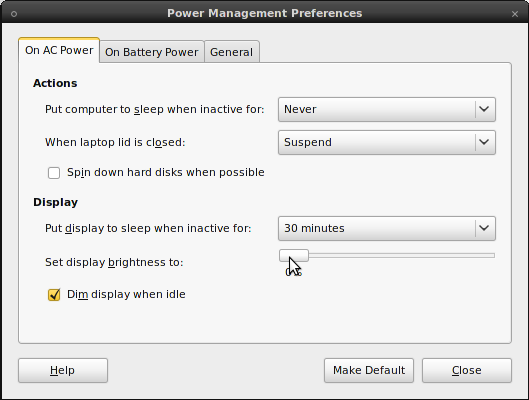Close the Power Management Preferences window
Image resolution: width=529 pixels, height=400 pixels.
pyautogui.click(x=514, y=14)
